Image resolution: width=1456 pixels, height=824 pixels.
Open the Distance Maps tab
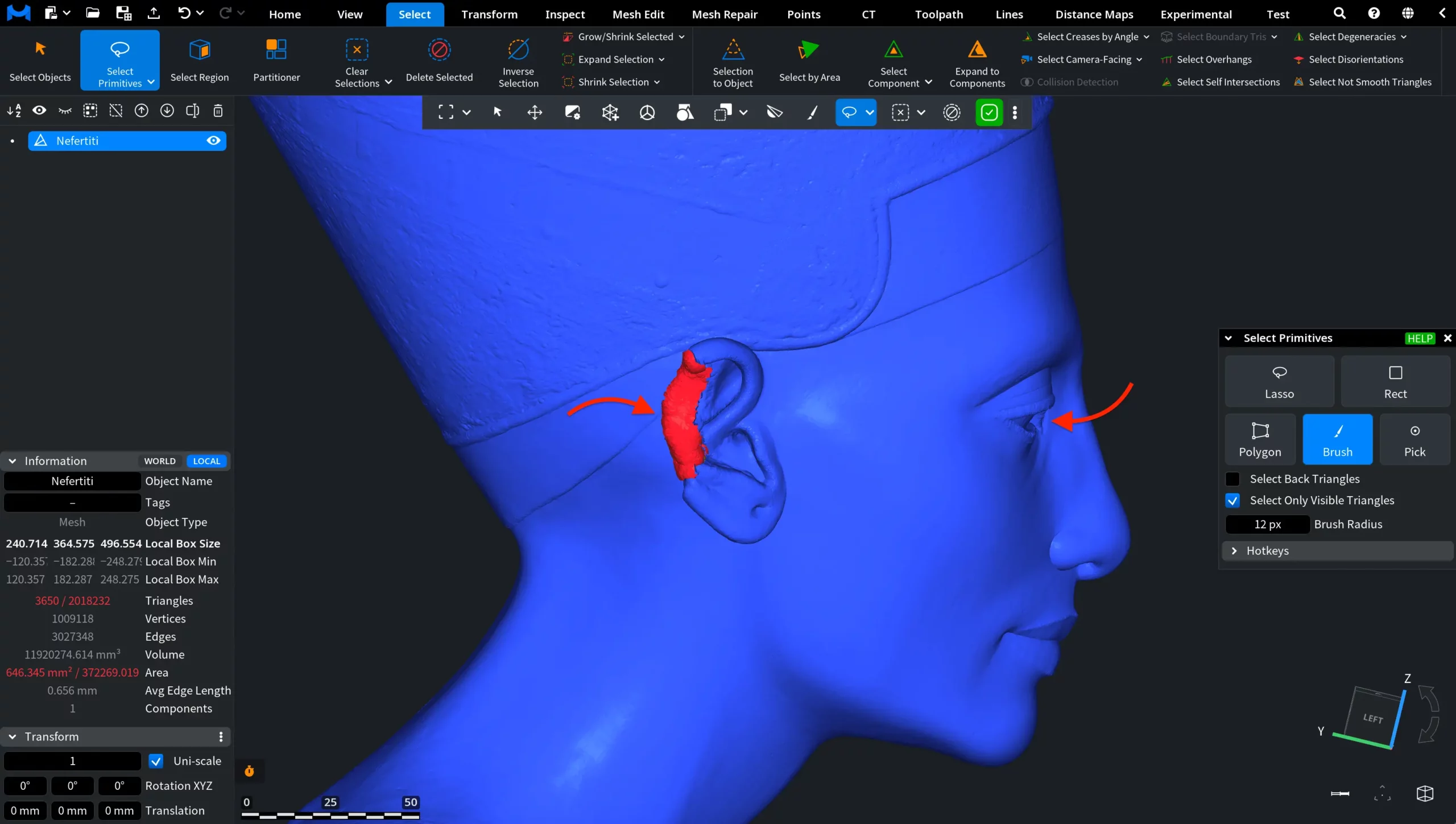tap(1094, 14)
